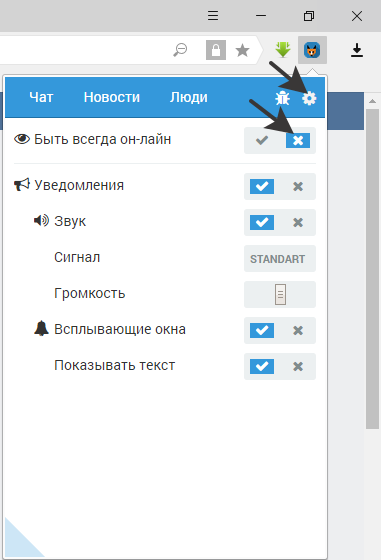Click the Звук label

70,221
